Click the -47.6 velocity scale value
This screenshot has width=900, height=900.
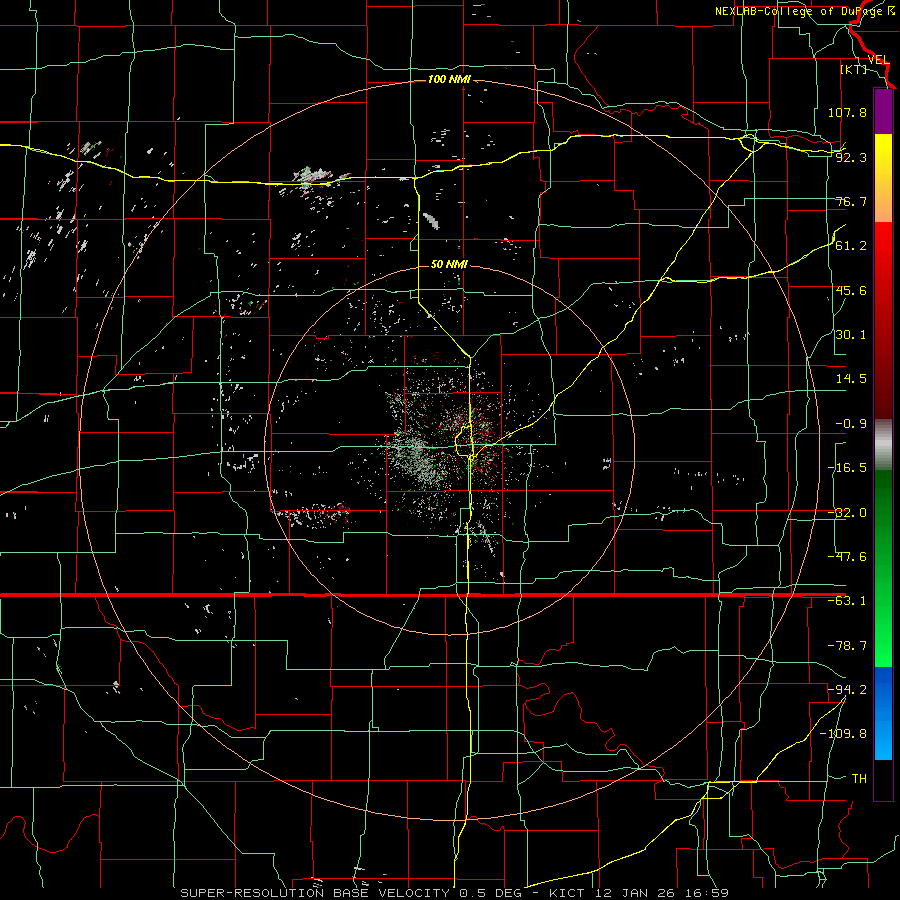click(x=847, y=557)
